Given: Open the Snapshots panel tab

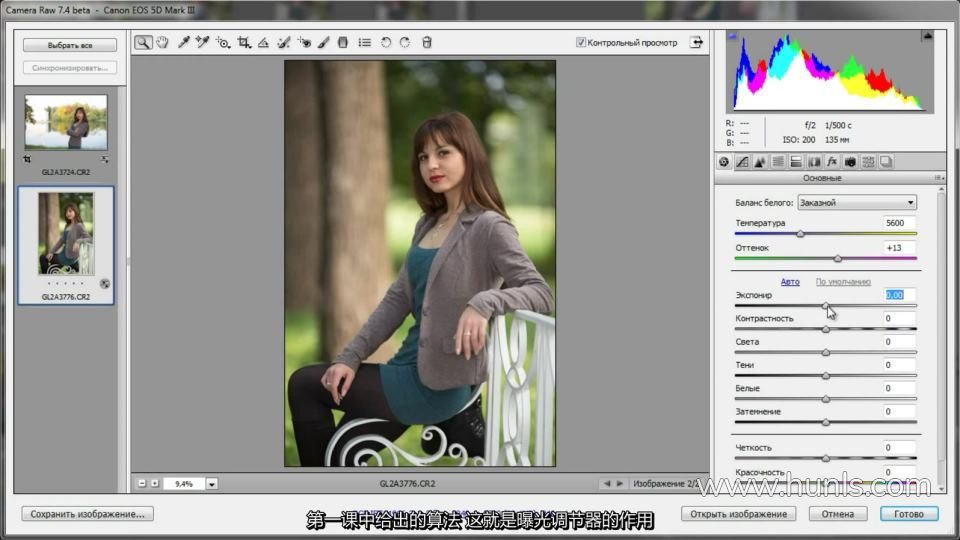Looking at the screenshot, I should (886, 162).
